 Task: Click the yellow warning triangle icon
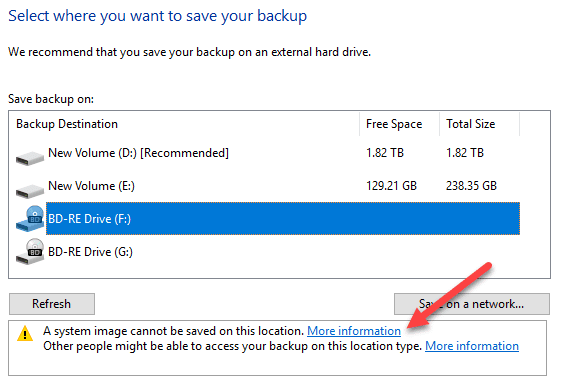[25, 333]
